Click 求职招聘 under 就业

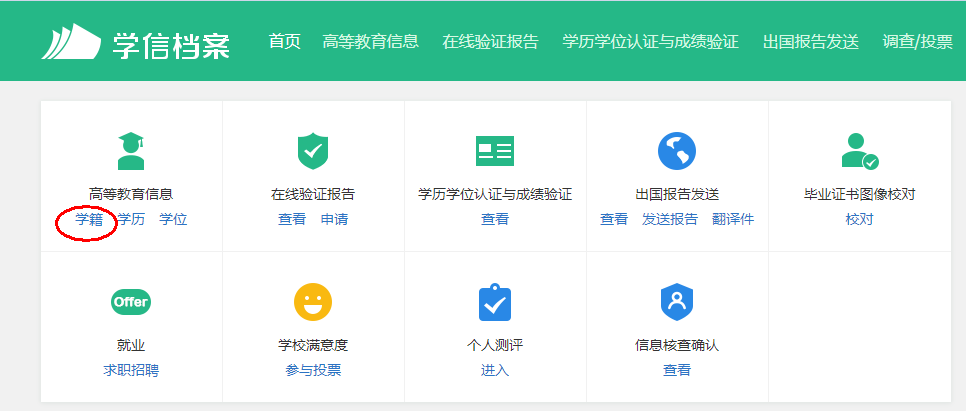(x=131, y=371)
